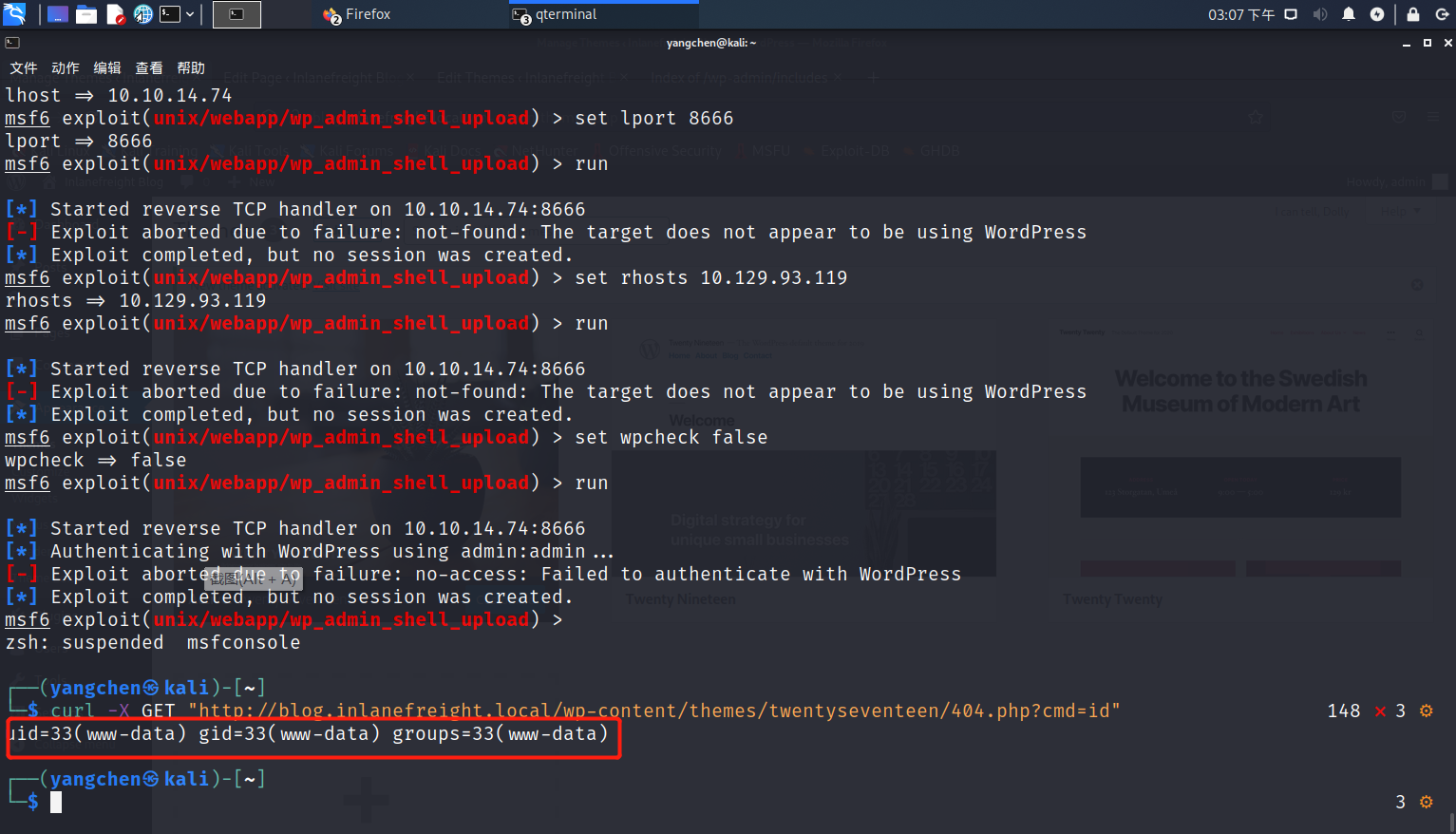This screenshot has width=1456, height=834.
Task: Select the active workspace in the switcher
Action: pos(236,14)
